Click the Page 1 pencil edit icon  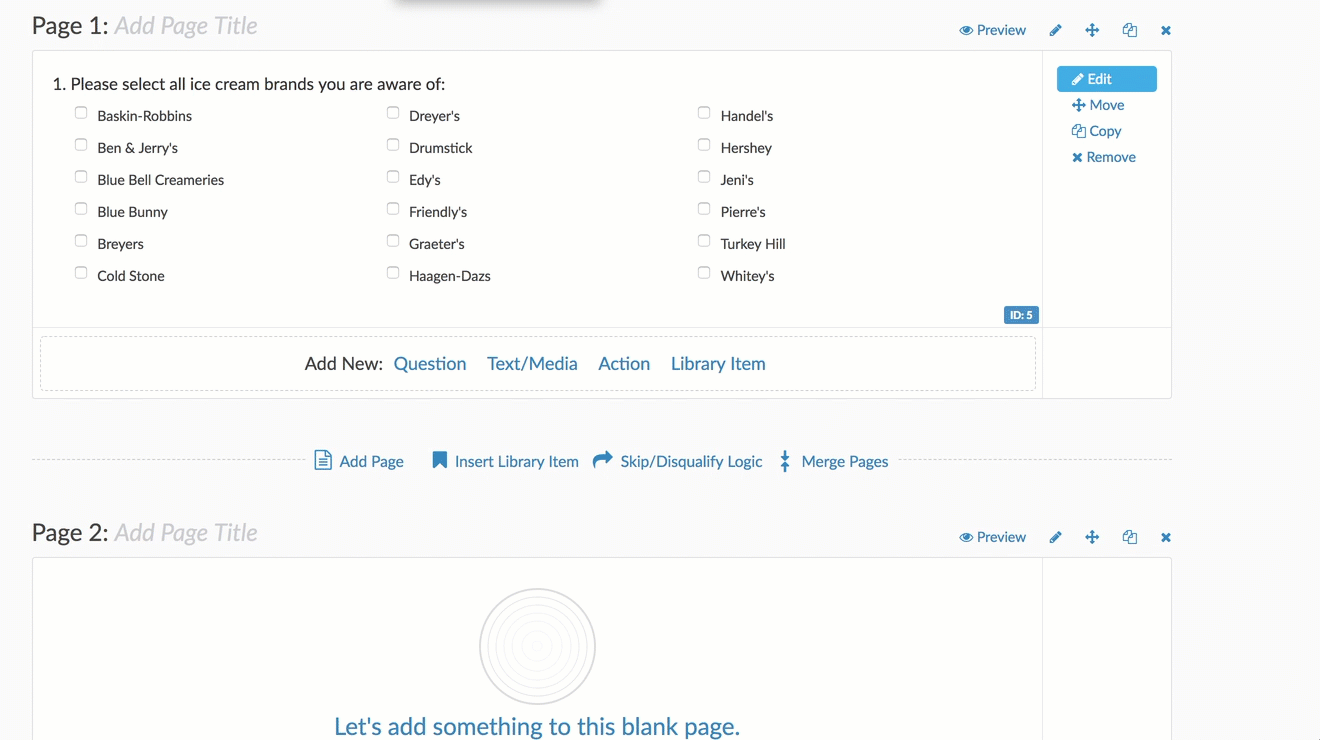[x=1055, y=30]
